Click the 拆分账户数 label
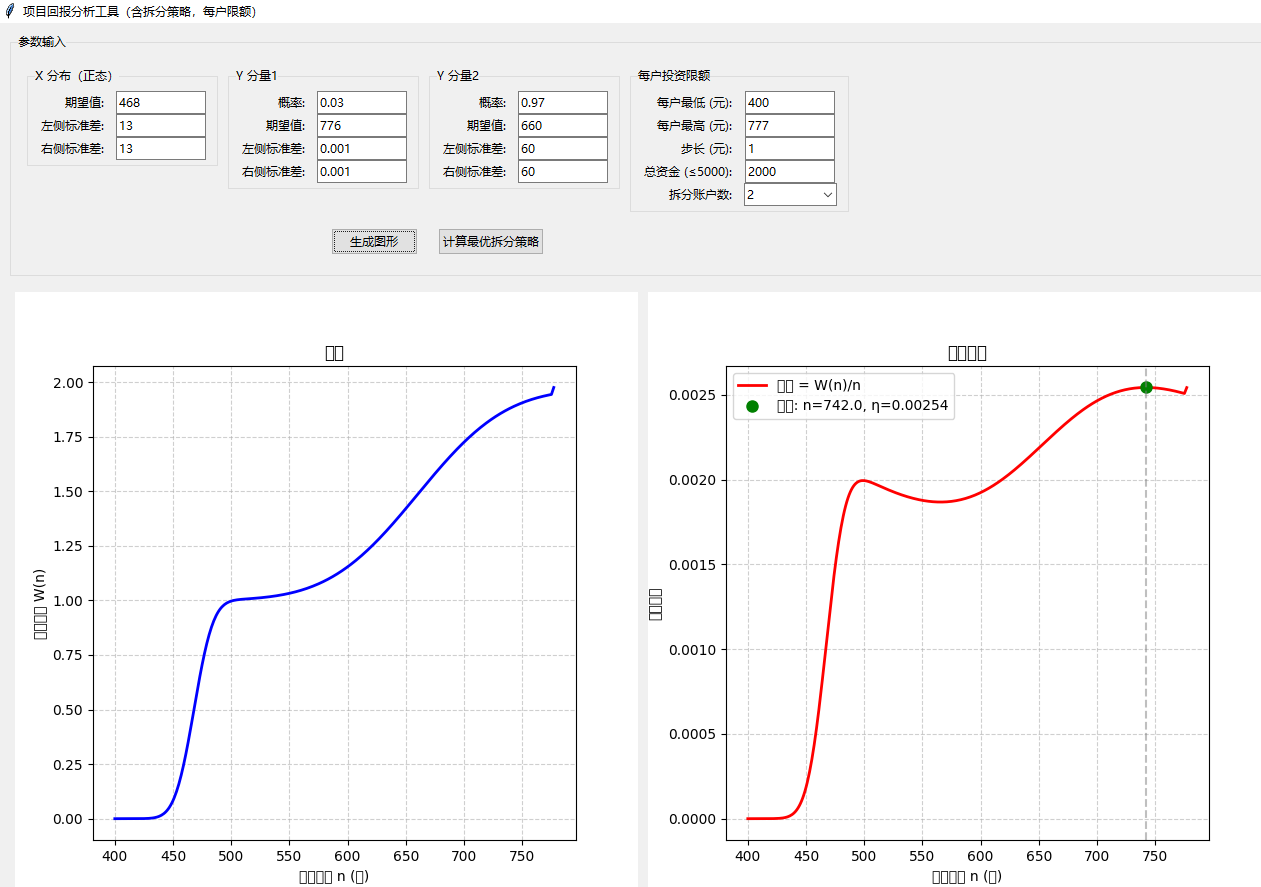Image resolution: width=1261 pixels, height=887 pixels. point(700,195)
